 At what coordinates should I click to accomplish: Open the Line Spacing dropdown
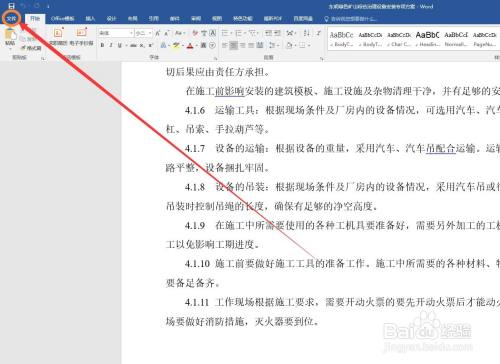274,45
